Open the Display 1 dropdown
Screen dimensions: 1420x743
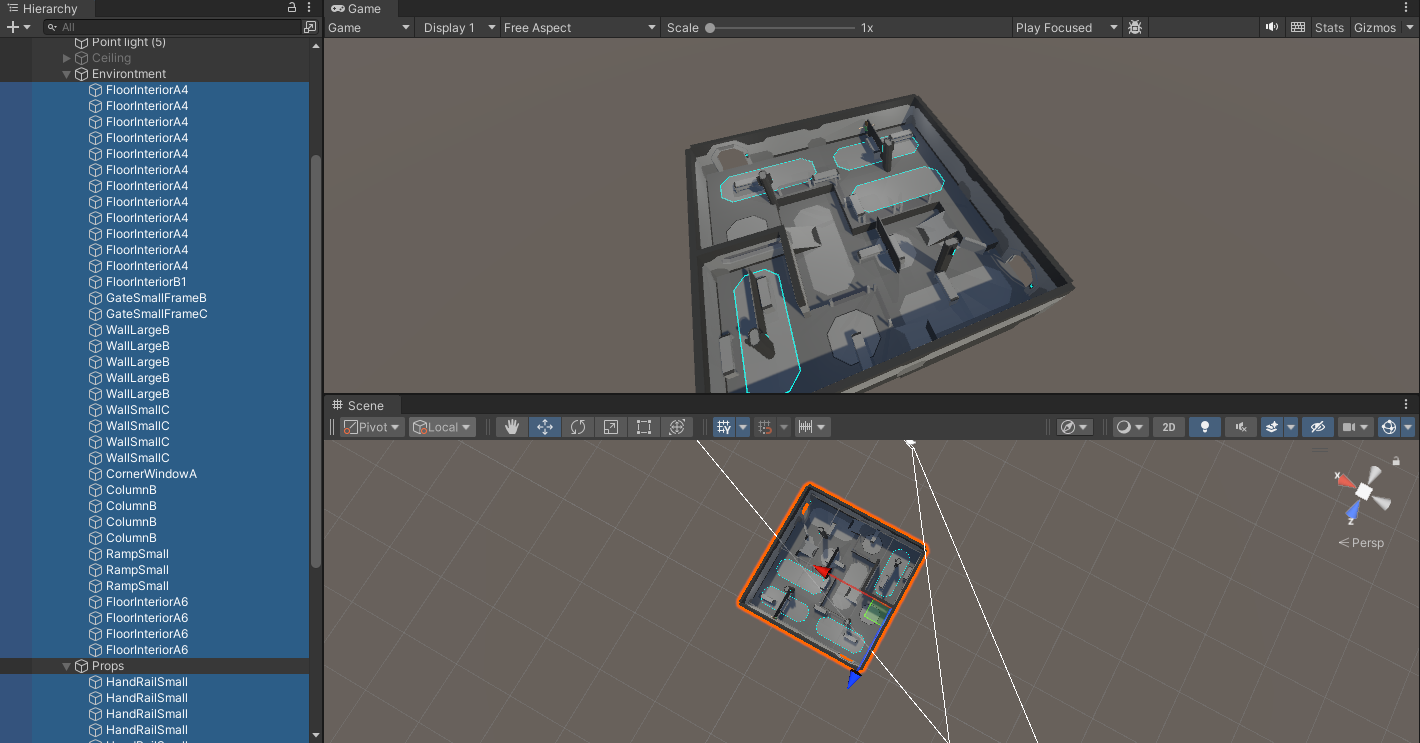coord(458,28)
